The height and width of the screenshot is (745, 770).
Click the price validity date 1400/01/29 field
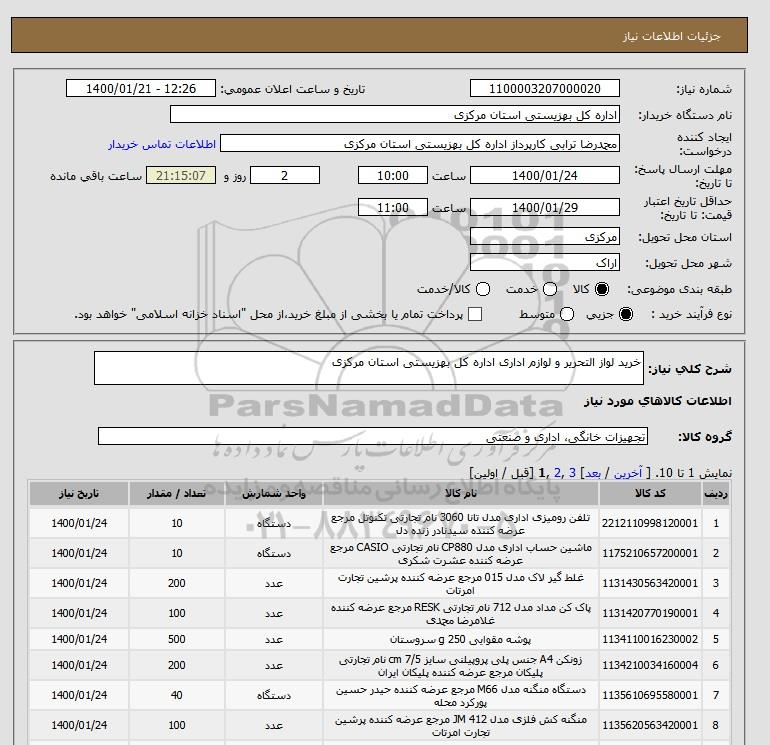pos(545,207)
